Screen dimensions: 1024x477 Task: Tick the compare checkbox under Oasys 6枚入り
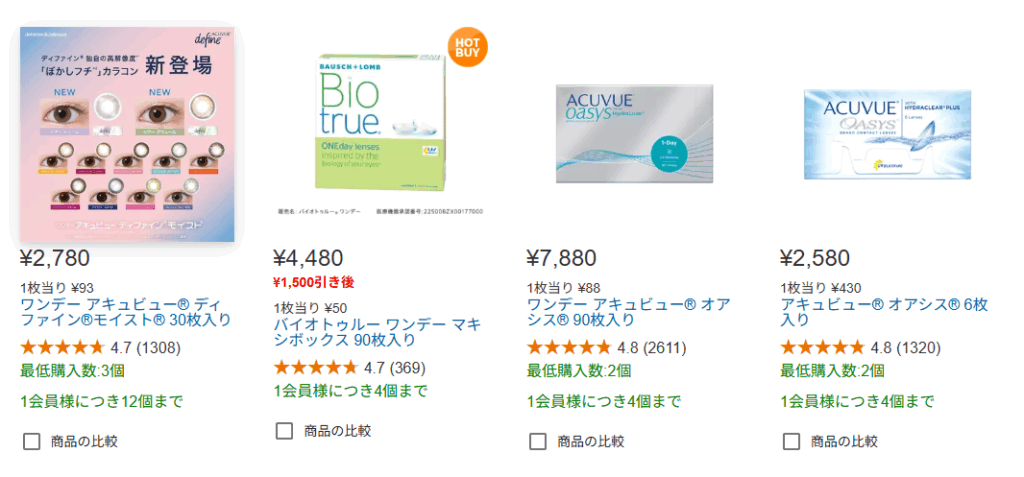coord(791,441)
